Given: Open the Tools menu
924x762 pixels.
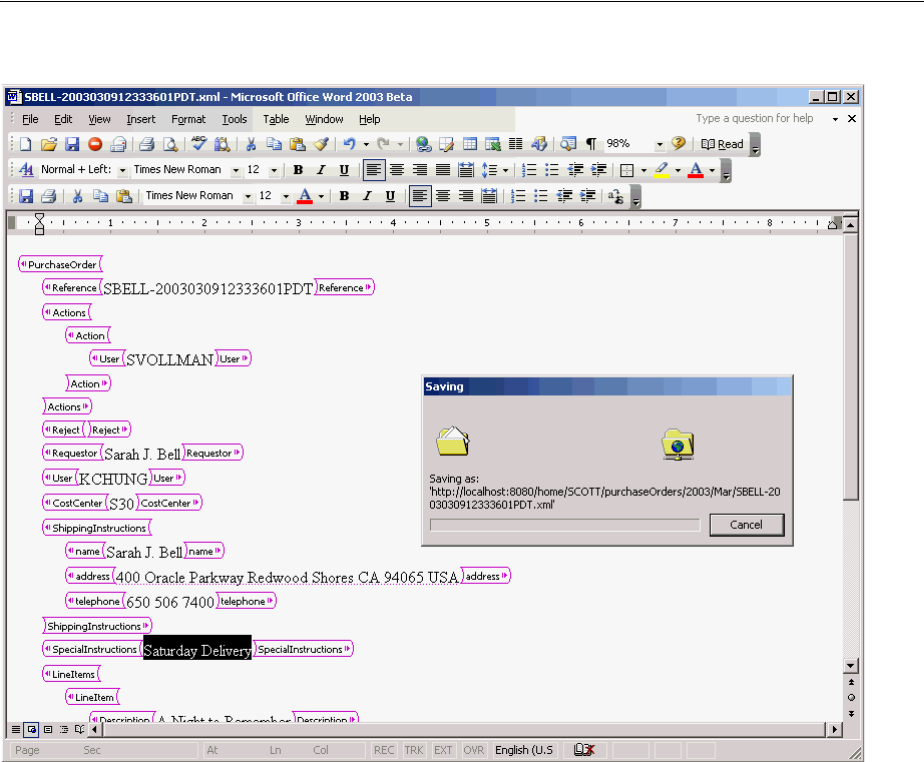Looking at the screenshot, I should click(x=234, y=119).
